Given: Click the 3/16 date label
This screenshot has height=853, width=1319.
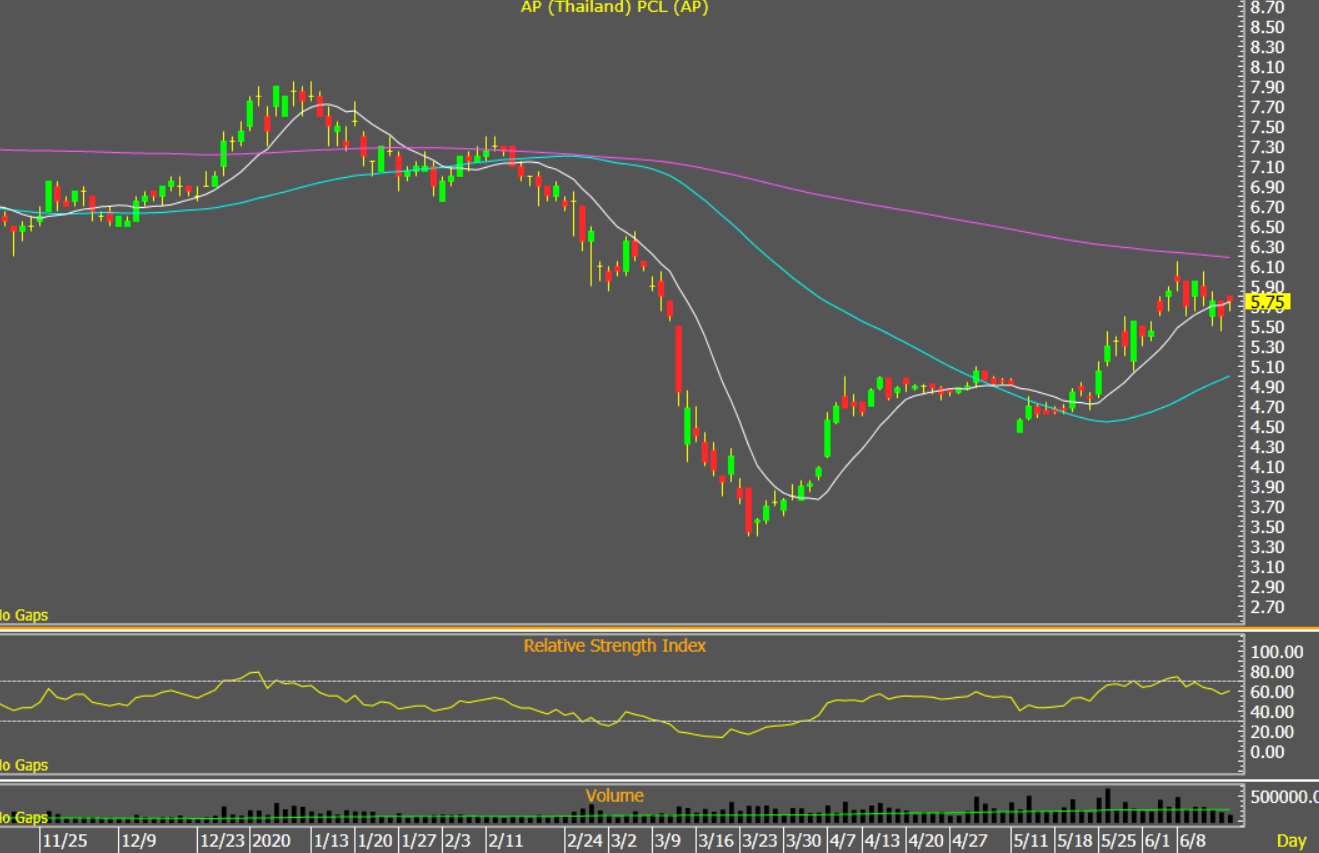Looking at the screenshot, I should tap(716, 840).
